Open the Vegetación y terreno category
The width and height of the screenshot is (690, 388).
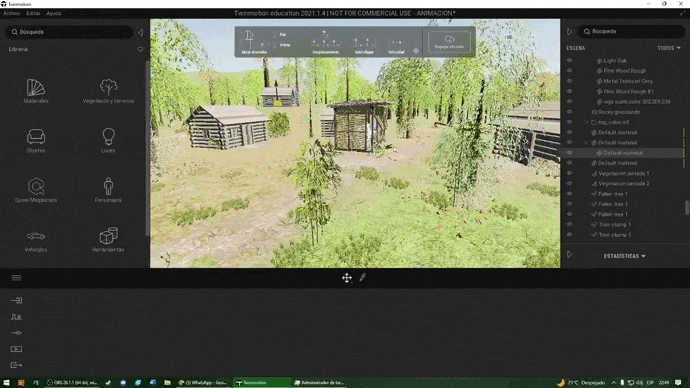(x=108, y=91)
